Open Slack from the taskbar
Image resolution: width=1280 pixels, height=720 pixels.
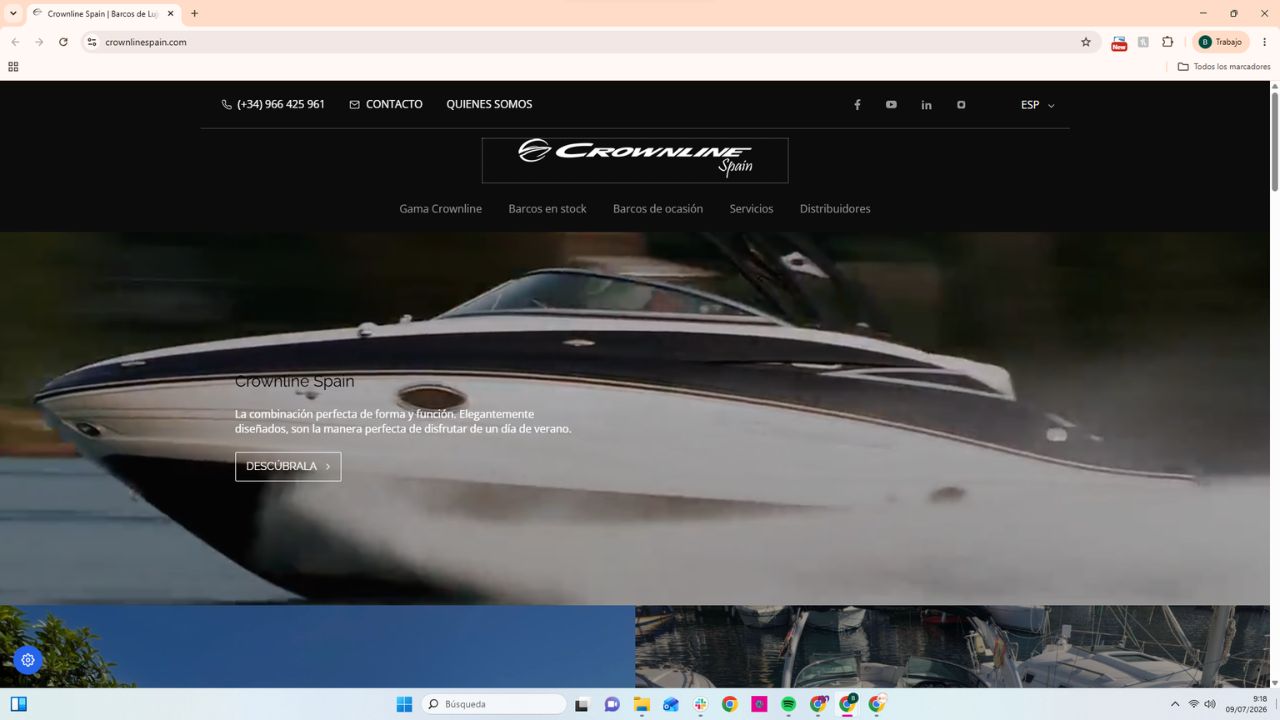pos(700,704)
